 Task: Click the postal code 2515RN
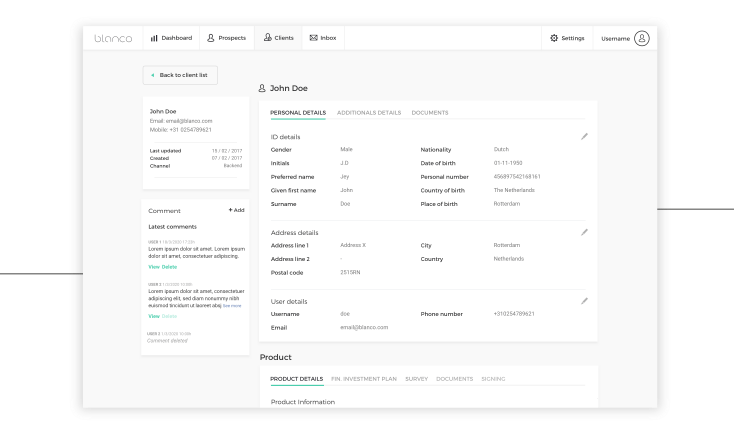[x=350, y=272]
